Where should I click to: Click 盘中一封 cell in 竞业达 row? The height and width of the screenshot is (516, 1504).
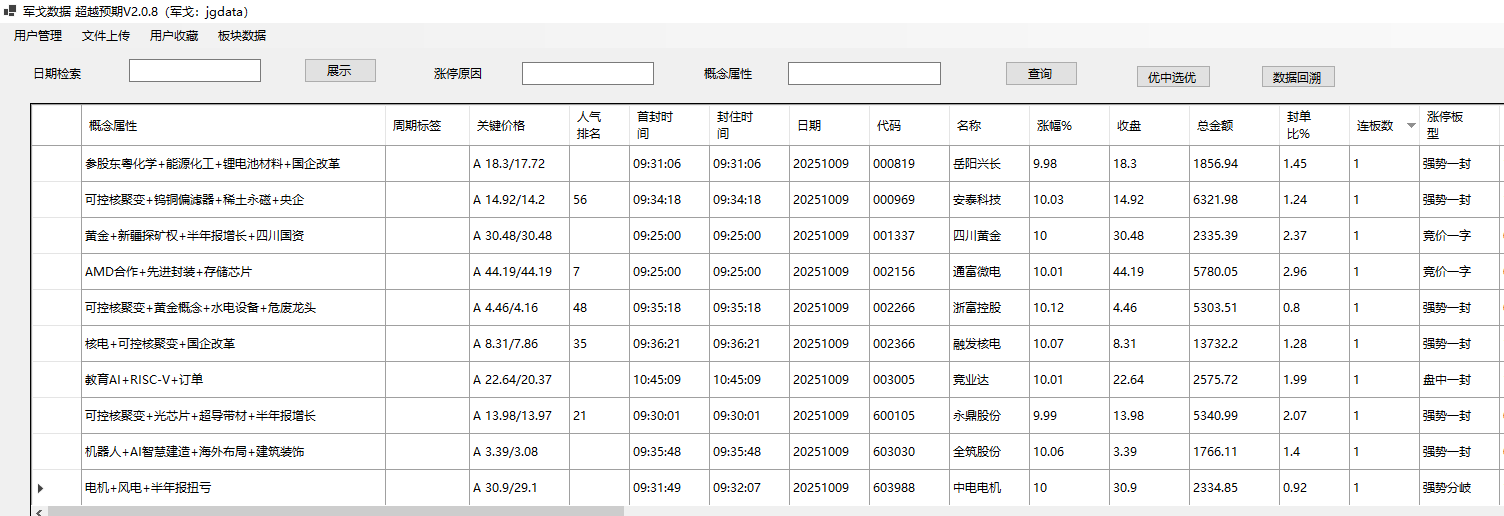[1460, 380]
